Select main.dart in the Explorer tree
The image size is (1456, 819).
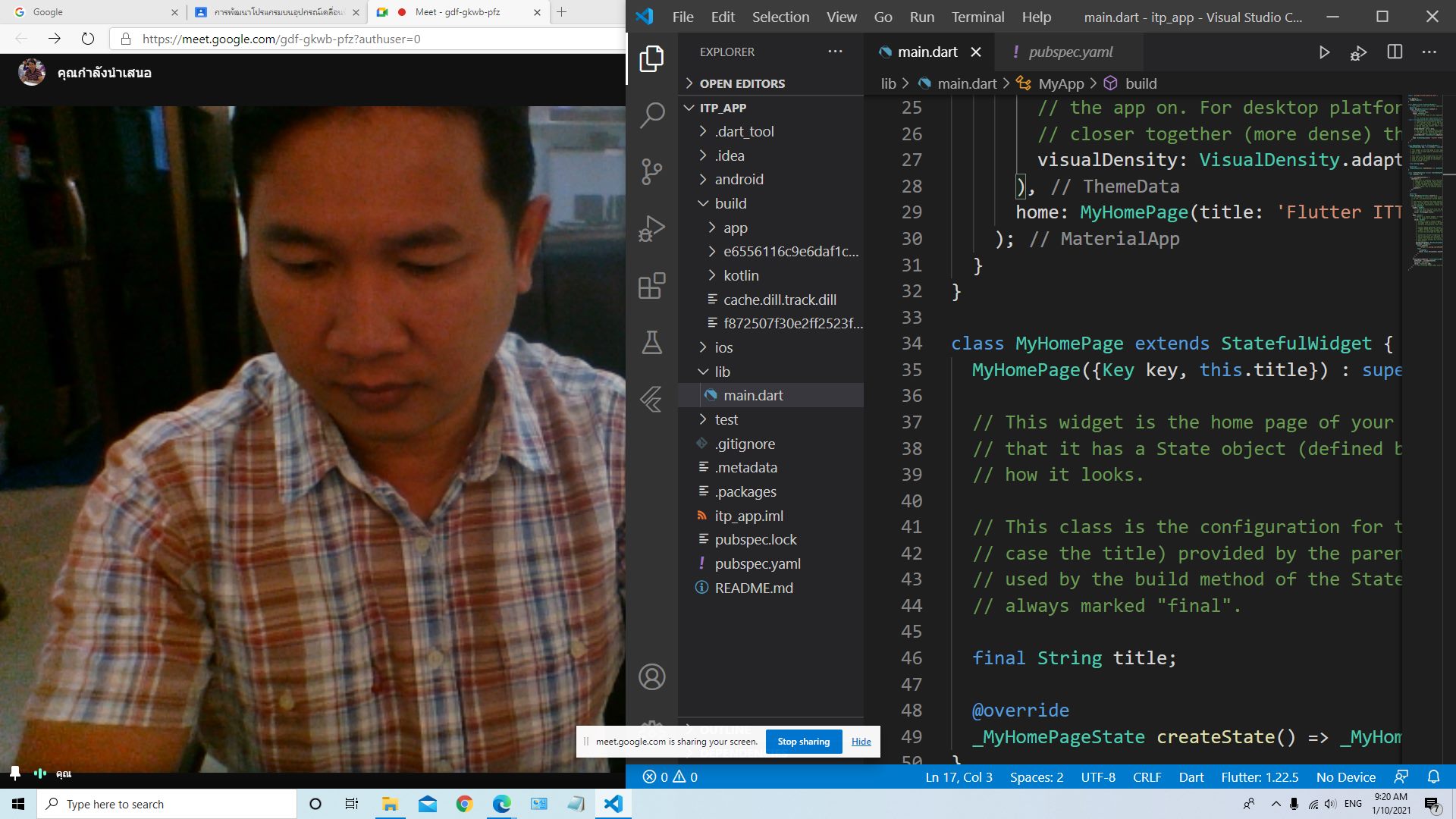(752, 395)
